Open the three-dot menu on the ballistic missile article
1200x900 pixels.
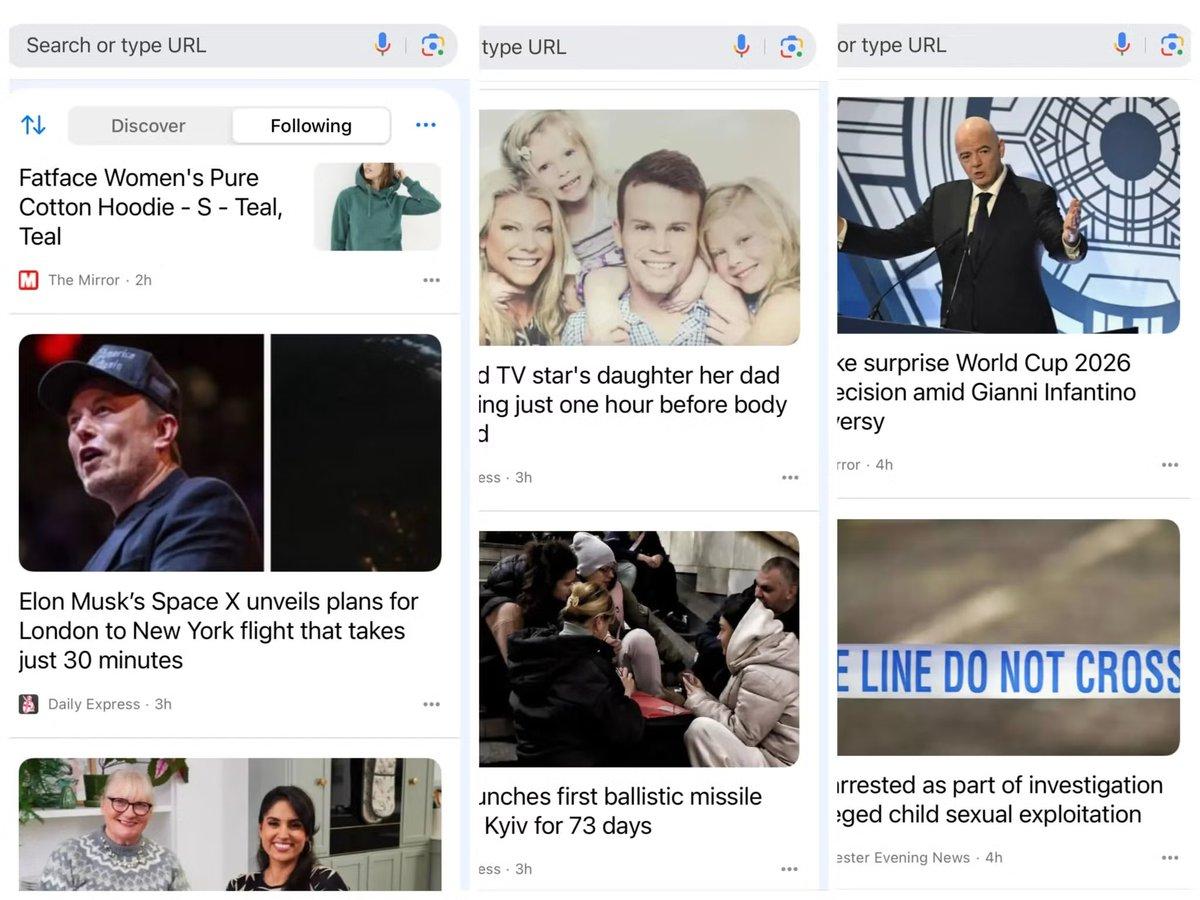(791, 868)
